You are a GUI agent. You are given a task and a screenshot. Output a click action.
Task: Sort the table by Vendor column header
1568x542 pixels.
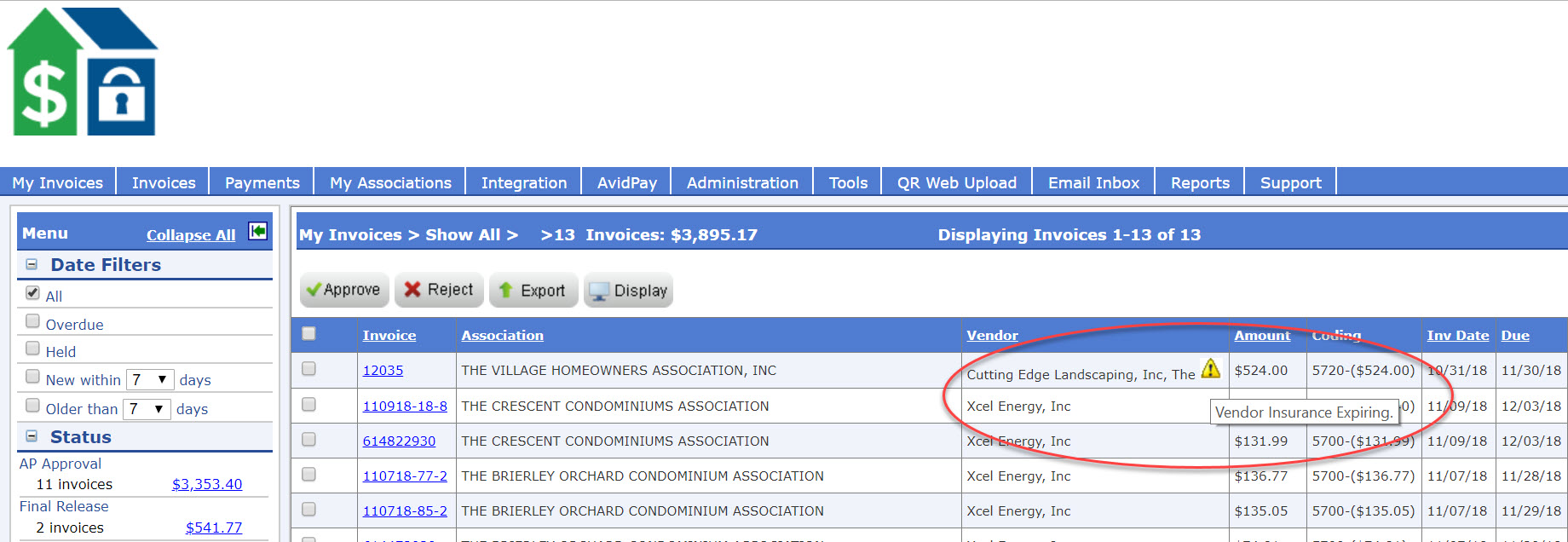992,335
